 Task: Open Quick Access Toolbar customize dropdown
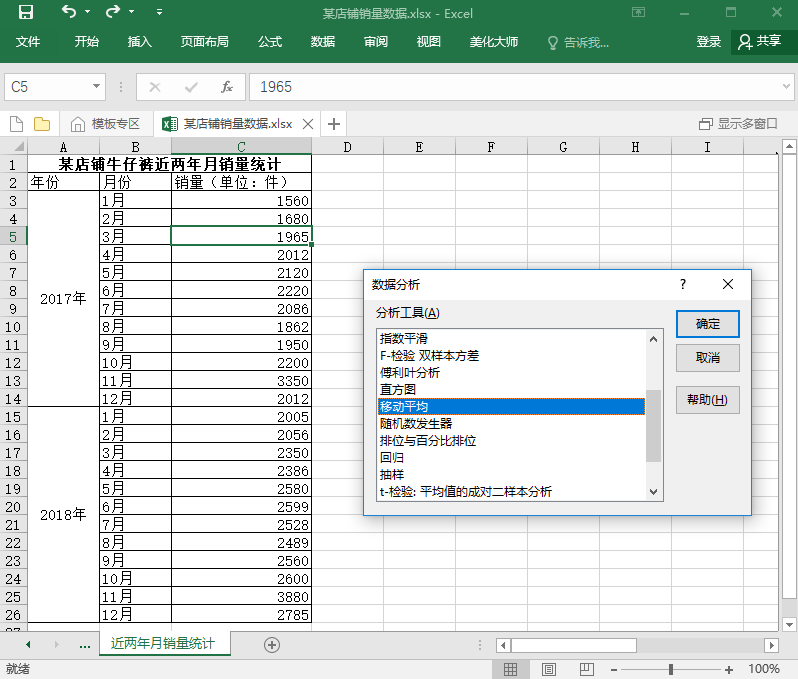tap(160, 13)
